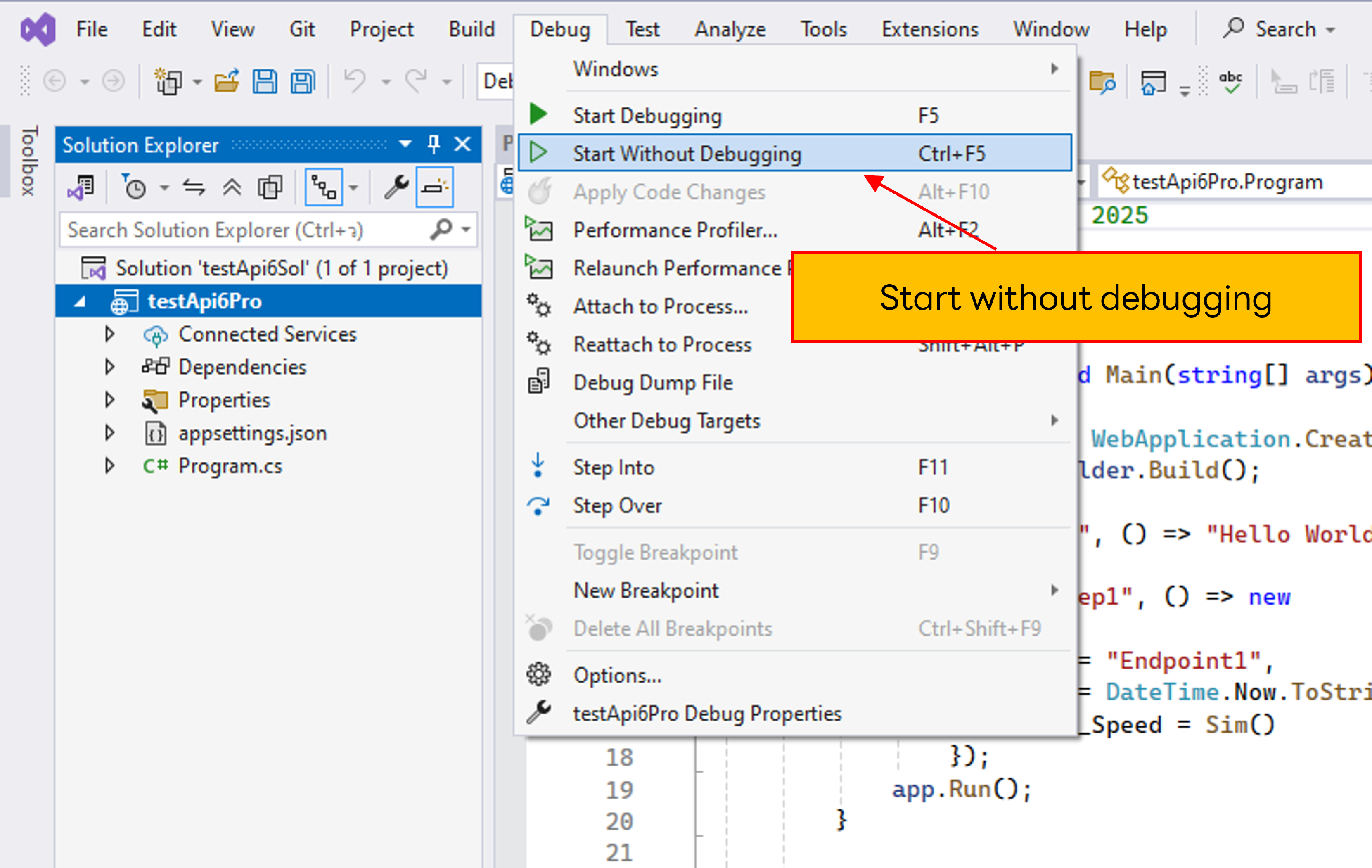The width and height of the screenshot is (1372, 868).
Task: Click the Save All toolbar icon
Action: click(x=303, y=81)
